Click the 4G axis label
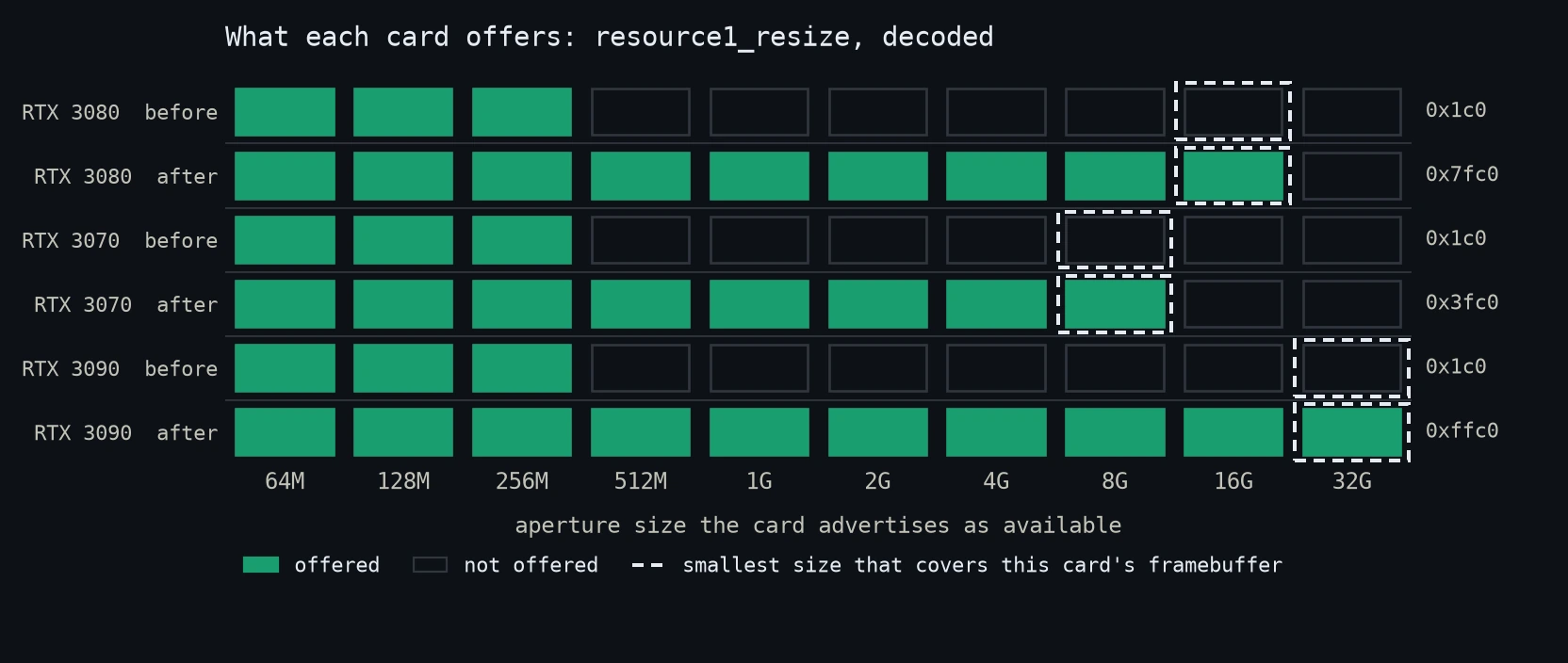The width and height of the screenshot is (1568, 663). (996, 481)
